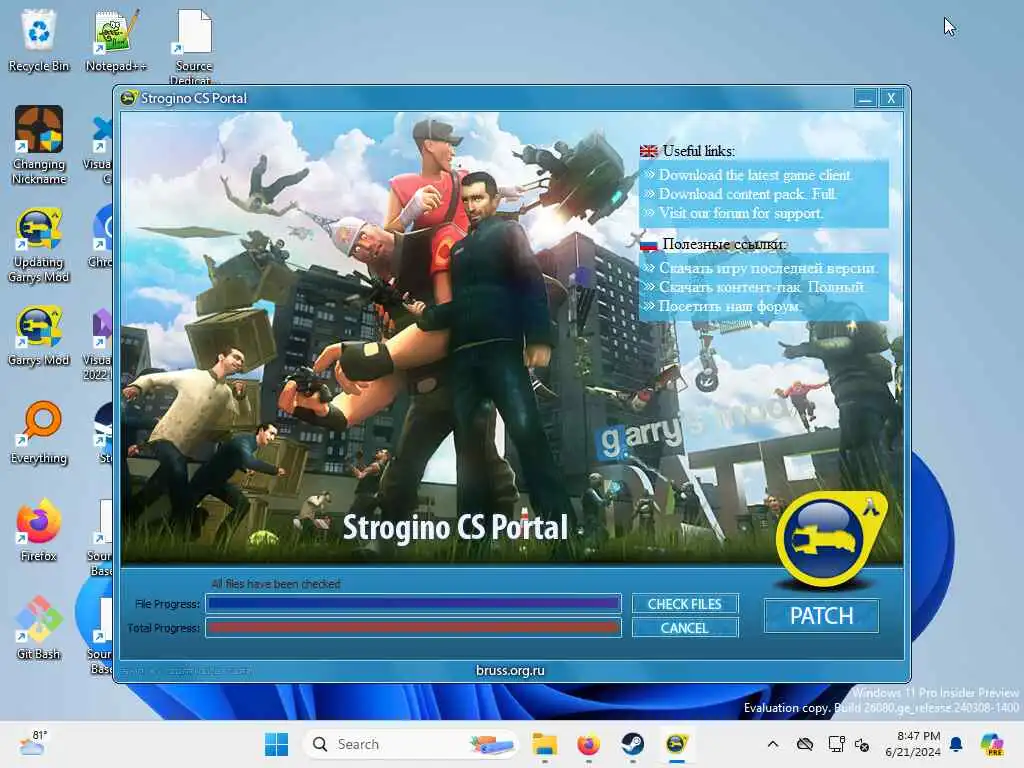The image size is (1024, 768).
Task: Open Russian link 'Скачать игру последней версии'
Action: pyautogui.click(x=768, y=268)
